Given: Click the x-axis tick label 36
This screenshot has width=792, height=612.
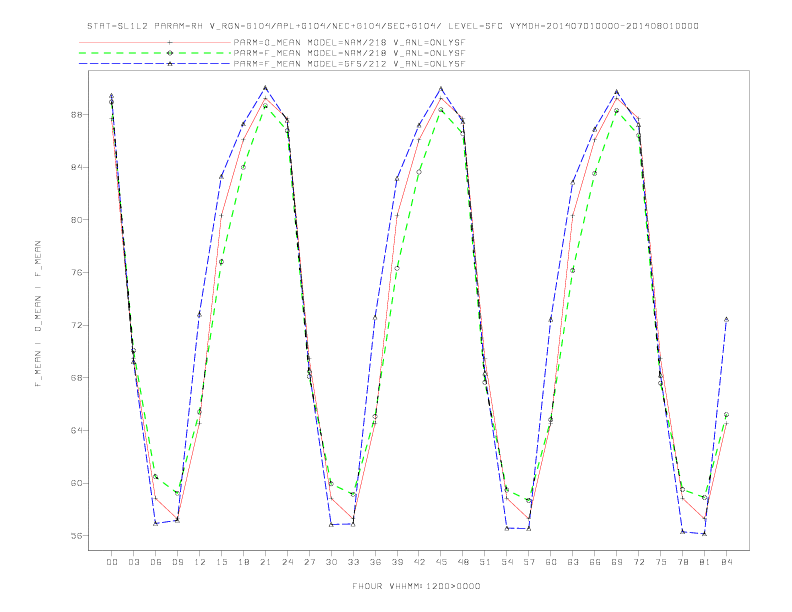Looking at the screenshot, I should coord(375,562).
